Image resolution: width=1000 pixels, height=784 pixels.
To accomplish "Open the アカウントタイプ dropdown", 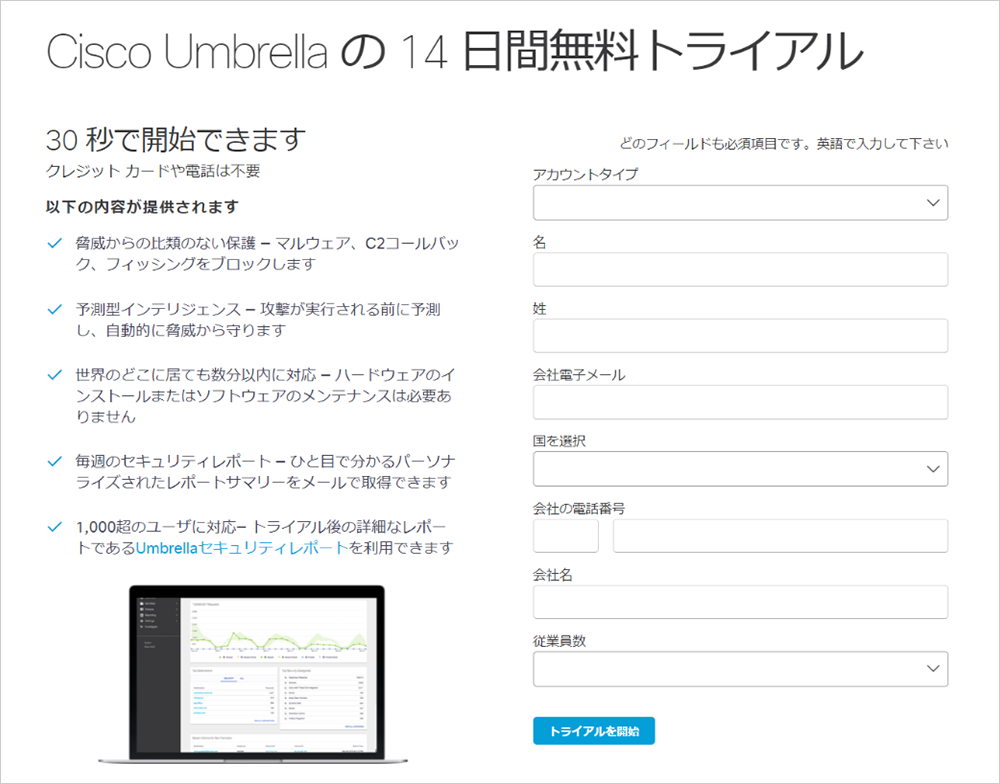I will pos(740,203).
